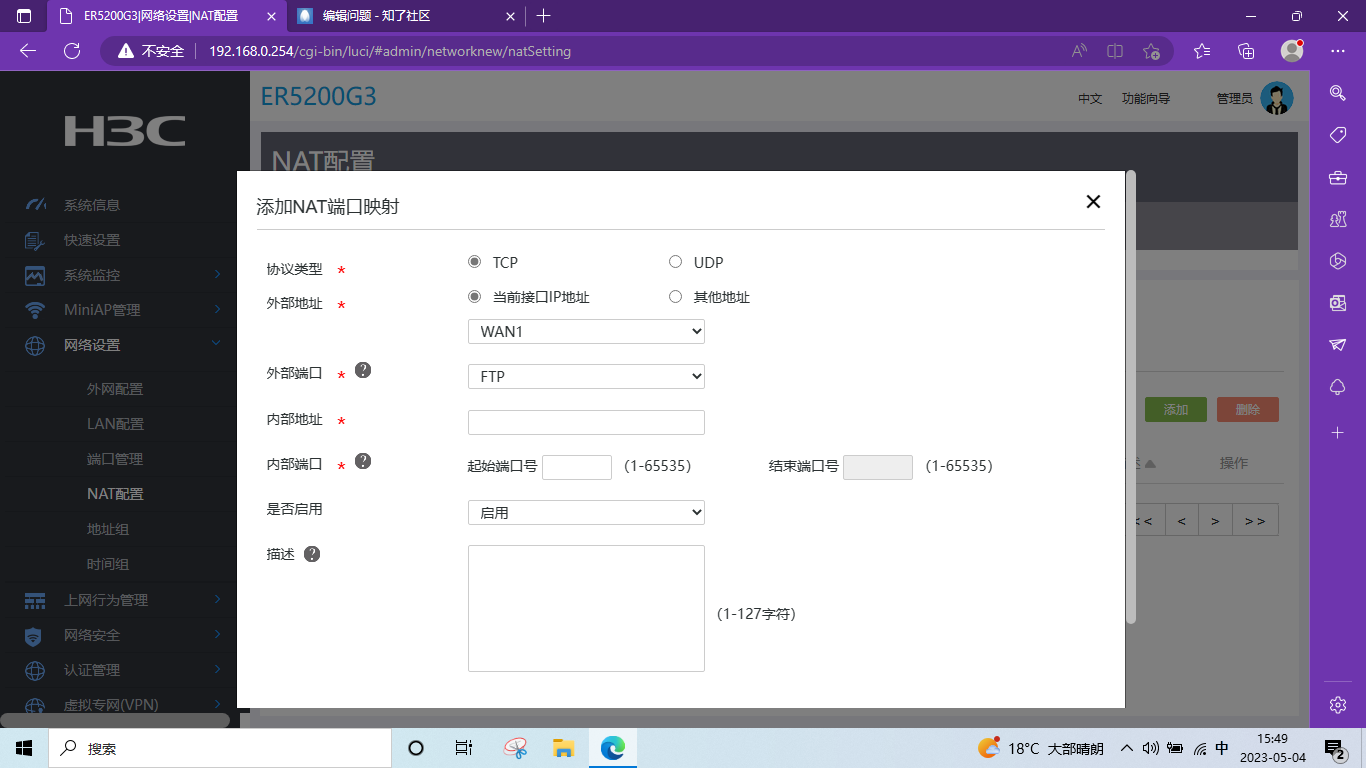Go back in the browser
The image size is (1366, 768).
(x=27, y=51)
